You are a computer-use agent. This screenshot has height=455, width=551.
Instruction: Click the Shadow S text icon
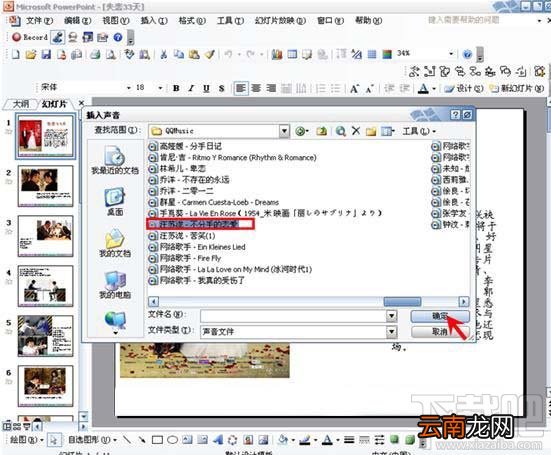221,88
